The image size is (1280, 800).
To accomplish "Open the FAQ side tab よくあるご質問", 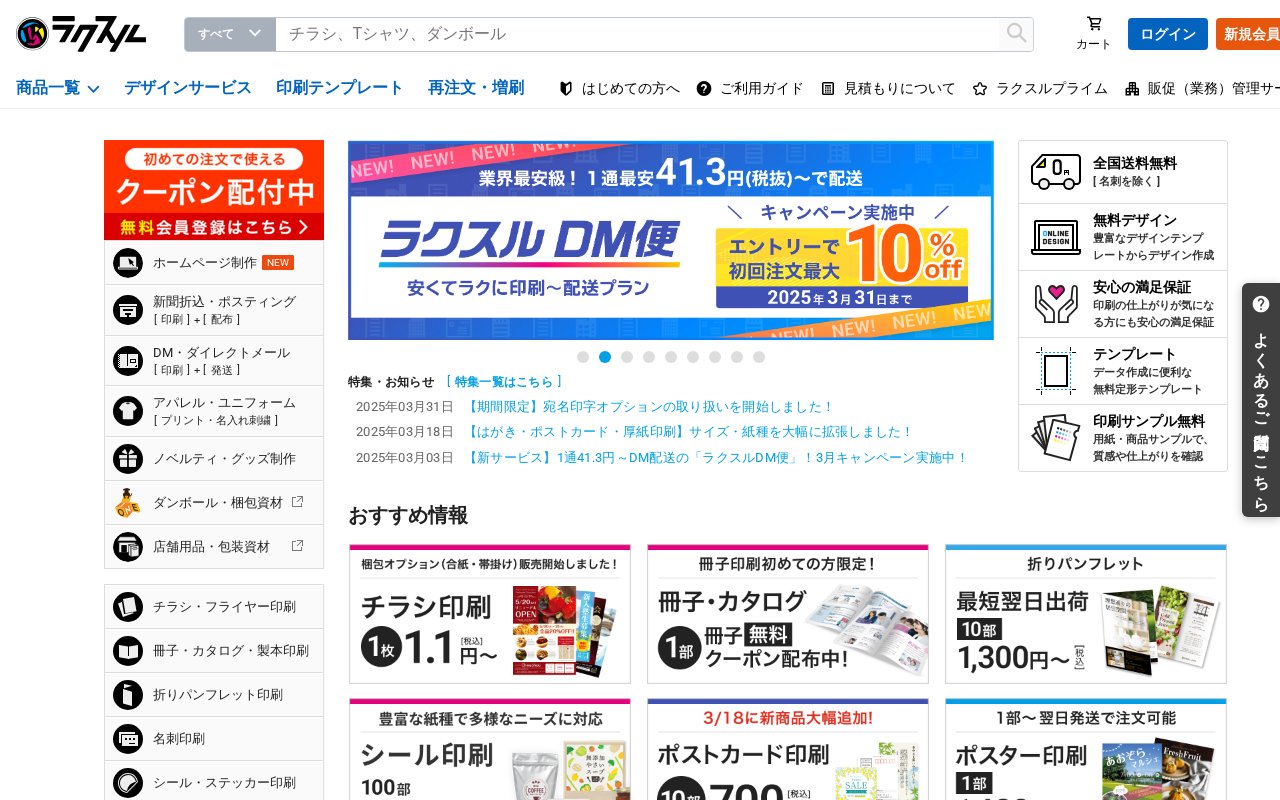I will (1261, 400).
